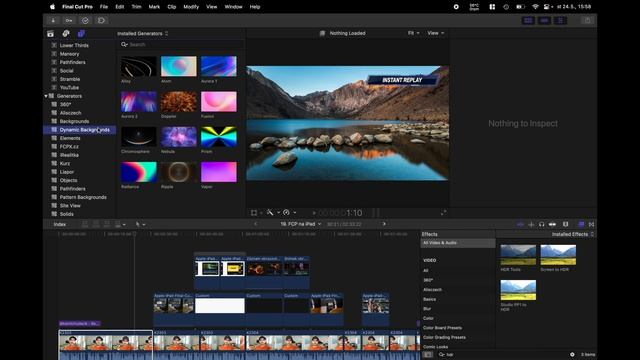Select the Doppler generator thumbnail
The height and width of the screenshot is (360, 640).
point(179,102)
